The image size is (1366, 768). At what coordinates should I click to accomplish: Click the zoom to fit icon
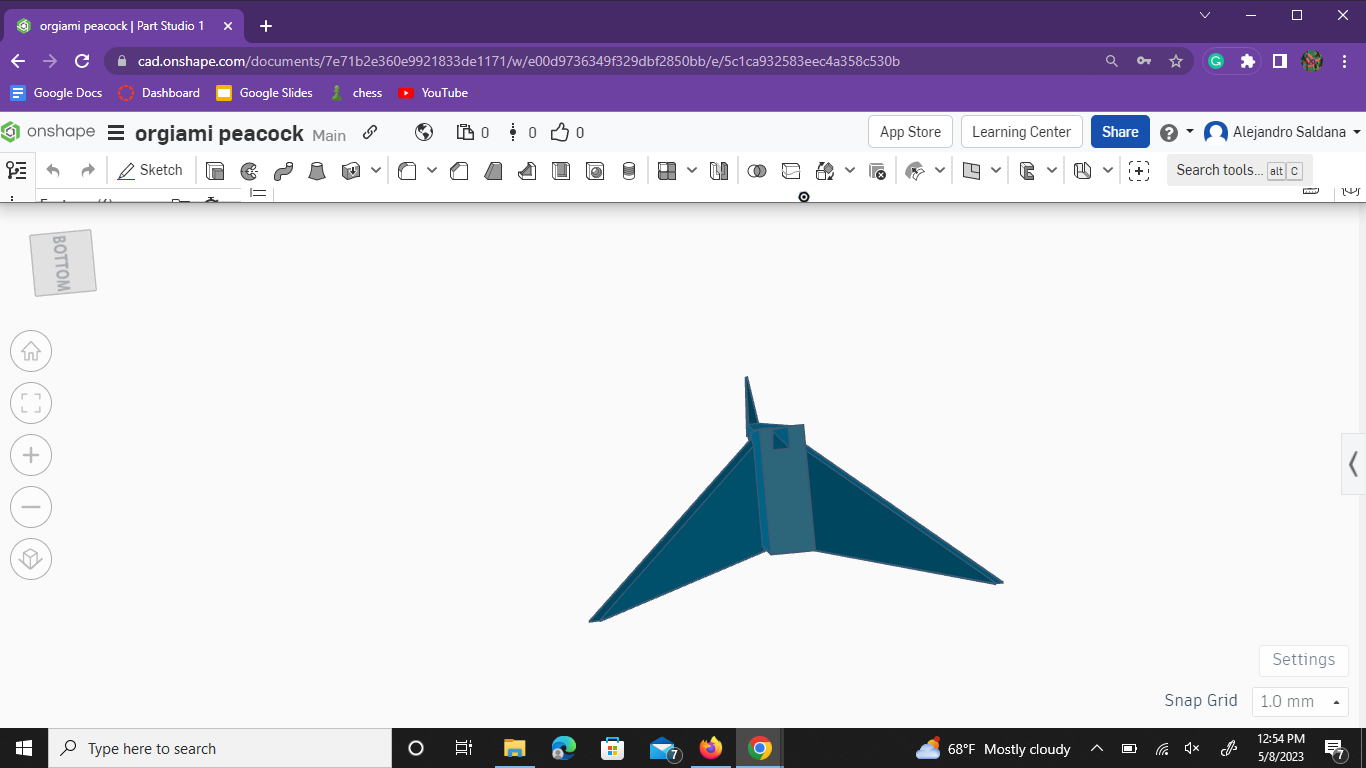pyautogui.click(x=31, y=402)
